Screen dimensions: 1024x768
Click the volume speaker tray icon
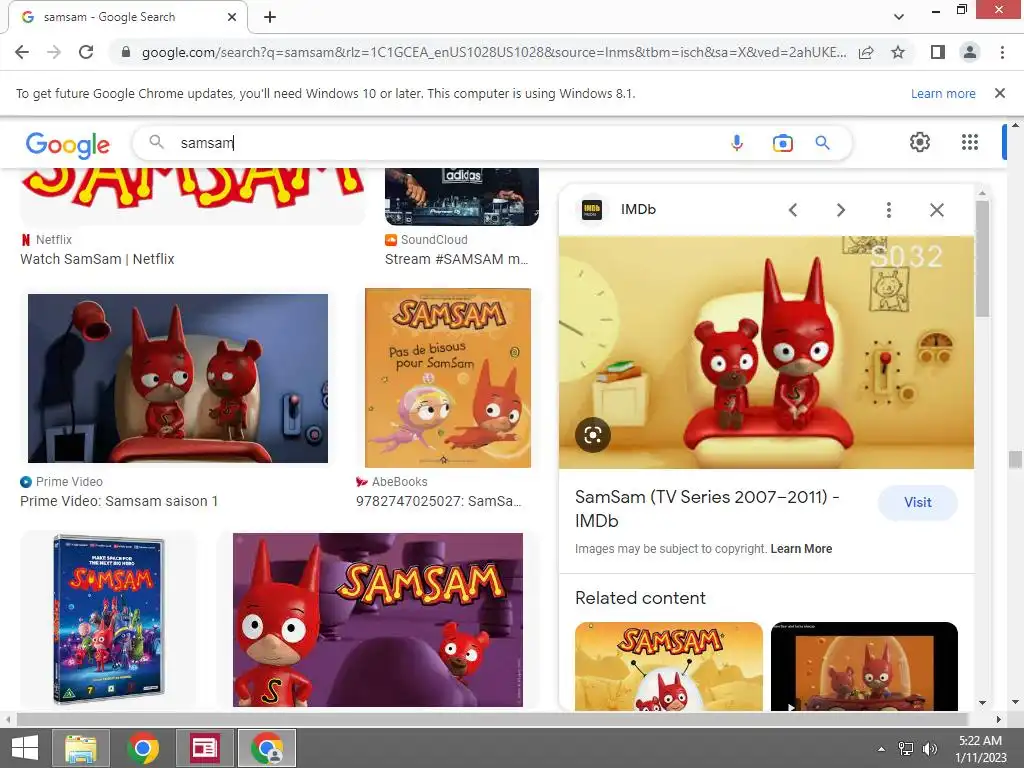pos(930,749)
